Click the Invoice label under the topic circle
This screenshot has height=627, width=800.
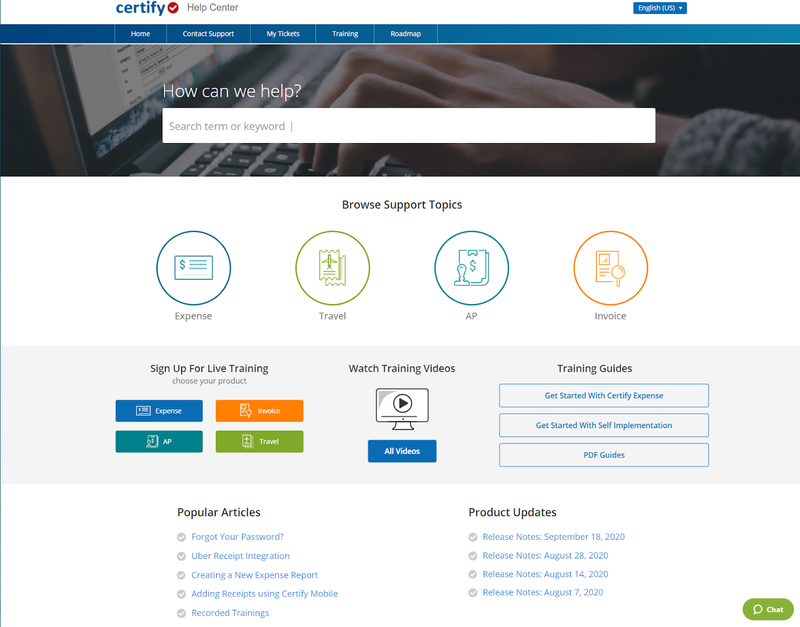[610, 316]
